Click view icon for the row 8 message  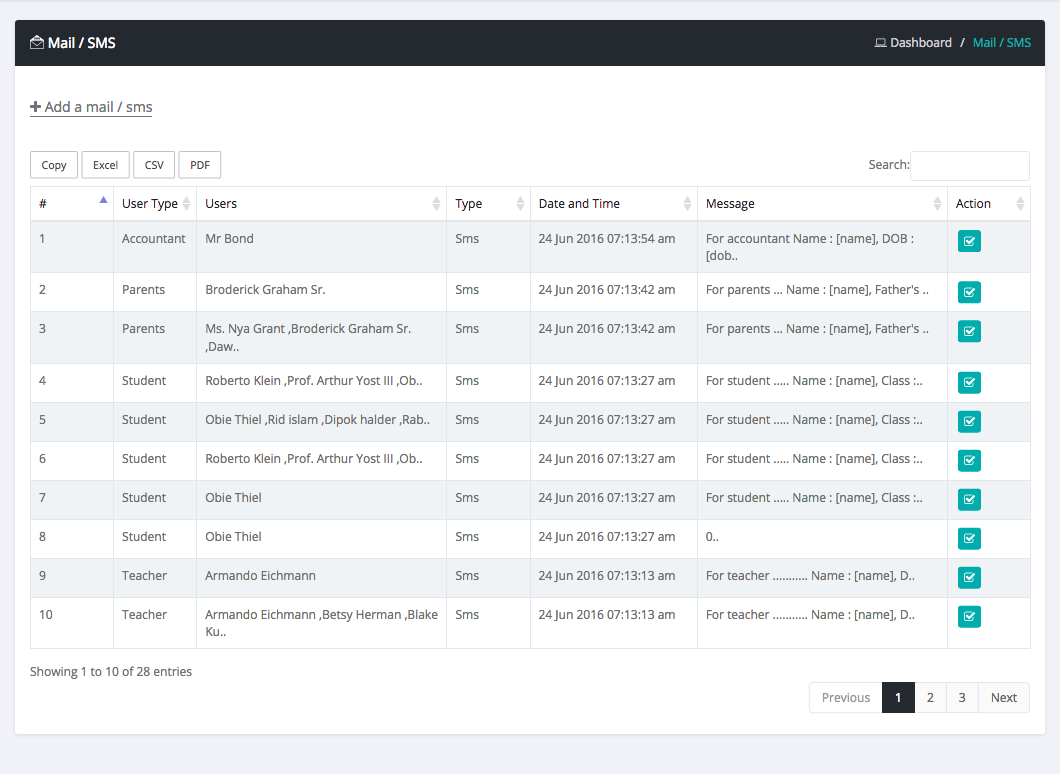(969, 539)
